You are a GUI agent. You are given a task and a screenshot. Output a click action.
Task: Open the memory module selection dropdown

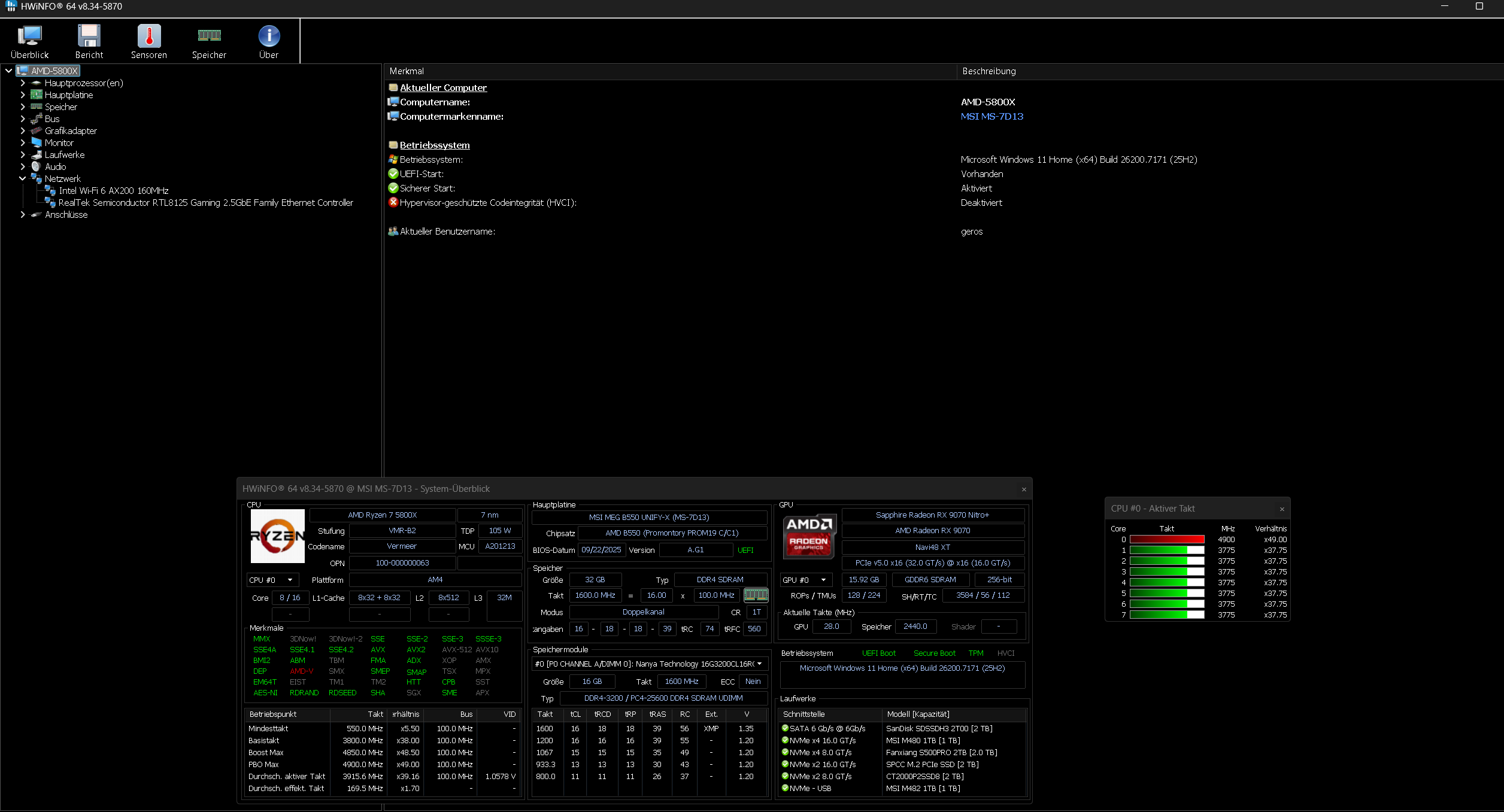649,664
